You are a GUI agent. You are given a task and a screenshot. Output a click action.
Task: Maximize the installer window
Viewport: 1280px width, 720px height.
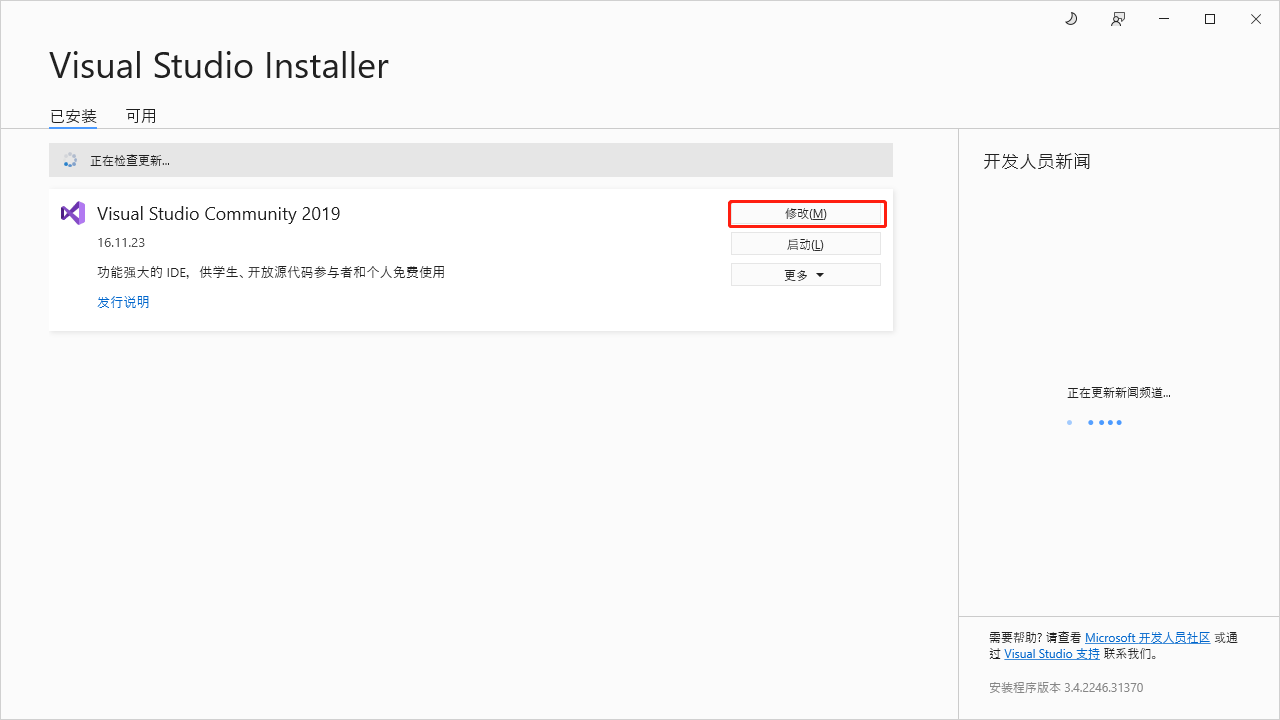point(1210,19)
